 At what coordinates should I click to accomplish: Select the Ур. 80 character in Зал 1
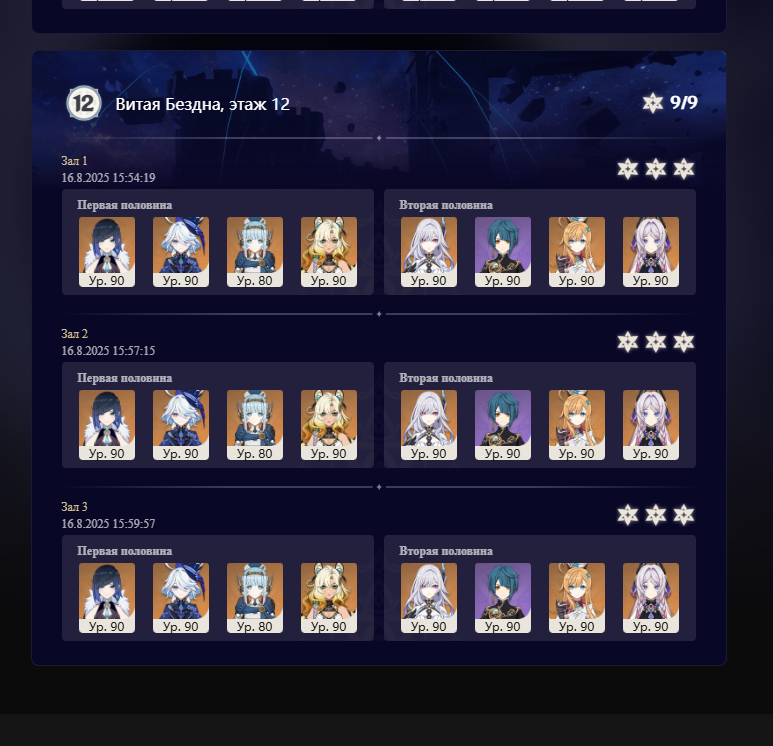pyautogui.click(x=255, y=252)
